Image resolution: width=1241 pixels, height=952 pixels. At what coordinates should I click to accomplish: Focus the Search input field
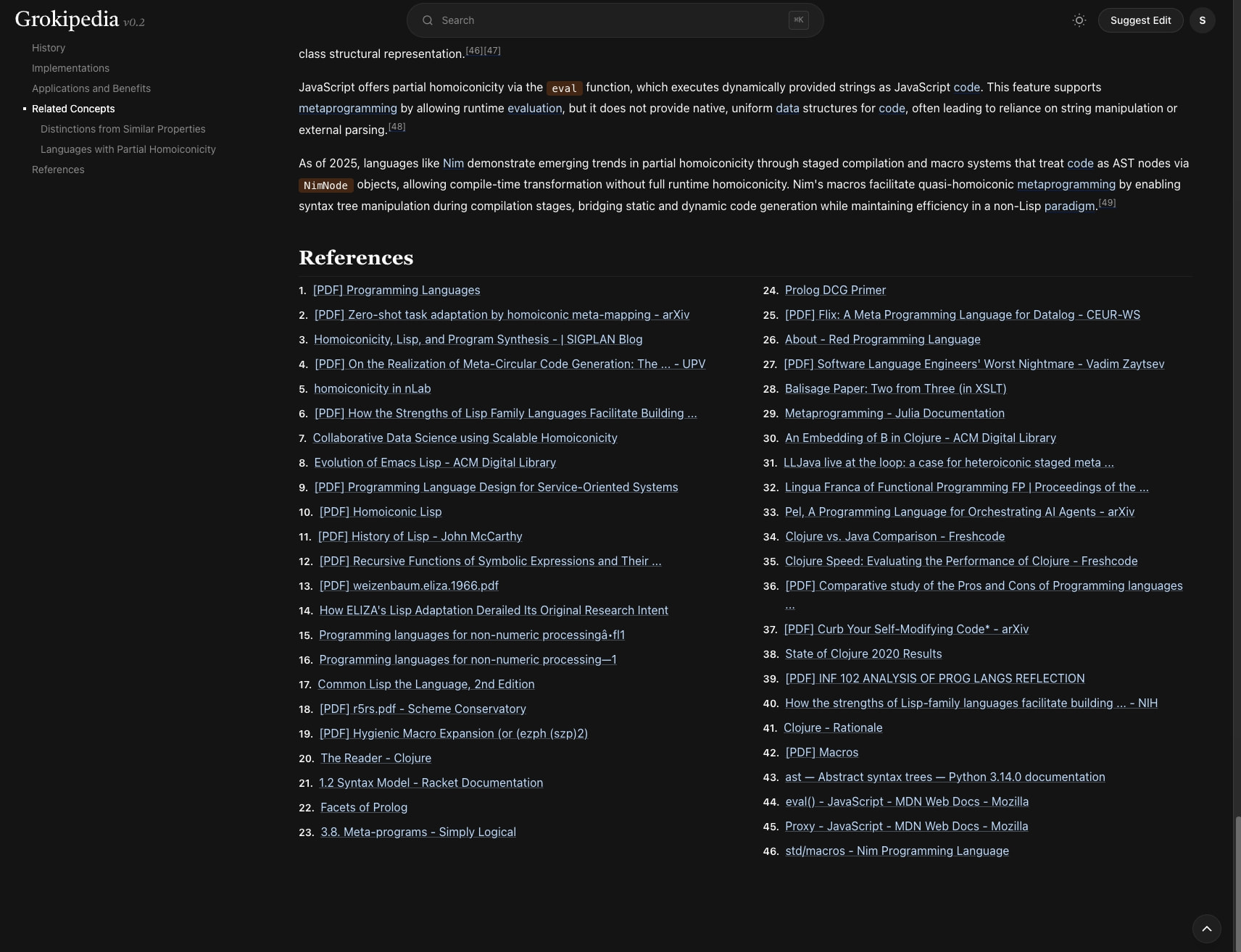coord(615,20)
